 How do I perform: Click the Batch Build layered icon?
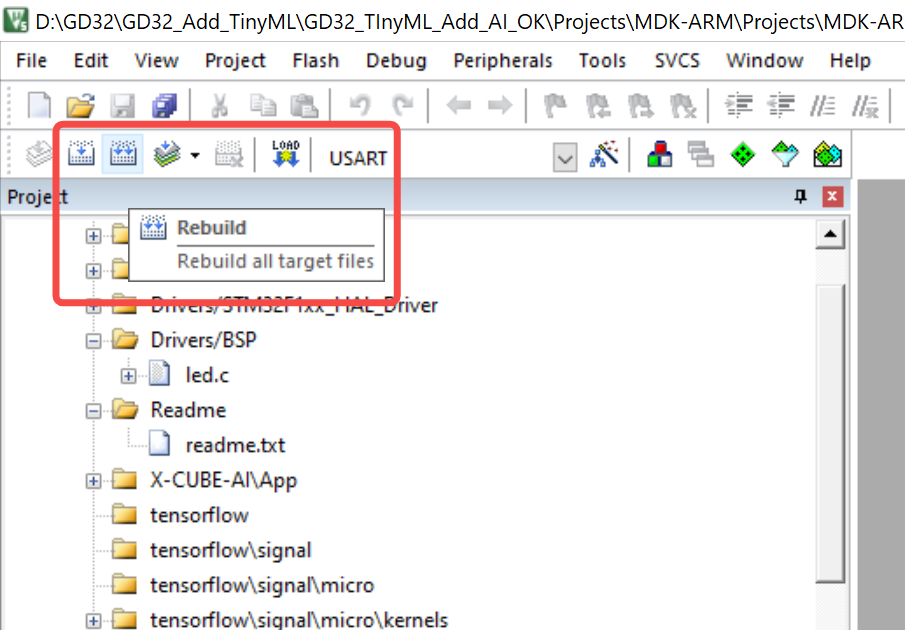click(167, 153)
